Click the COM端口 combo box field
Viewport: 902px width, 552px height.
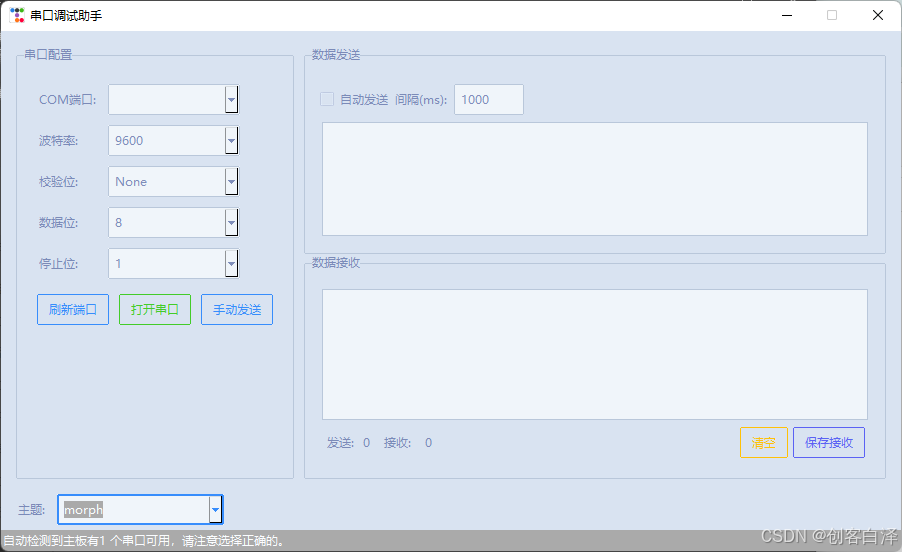click(x=174, y=99)
